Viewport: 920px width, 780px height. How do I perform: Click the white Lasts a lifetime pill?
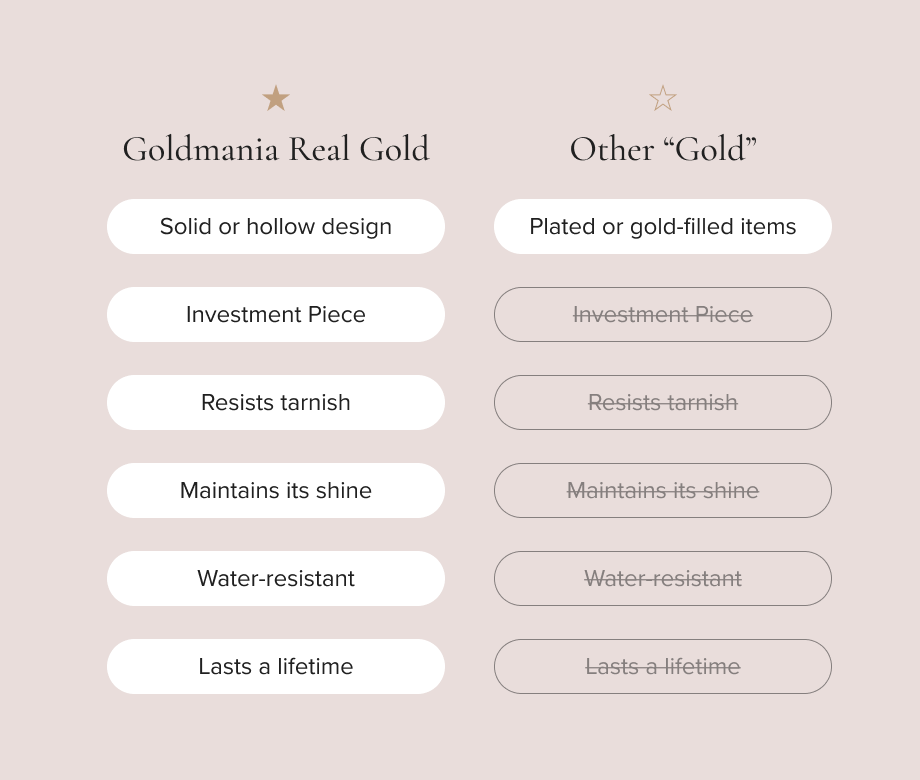pos(276,666)
